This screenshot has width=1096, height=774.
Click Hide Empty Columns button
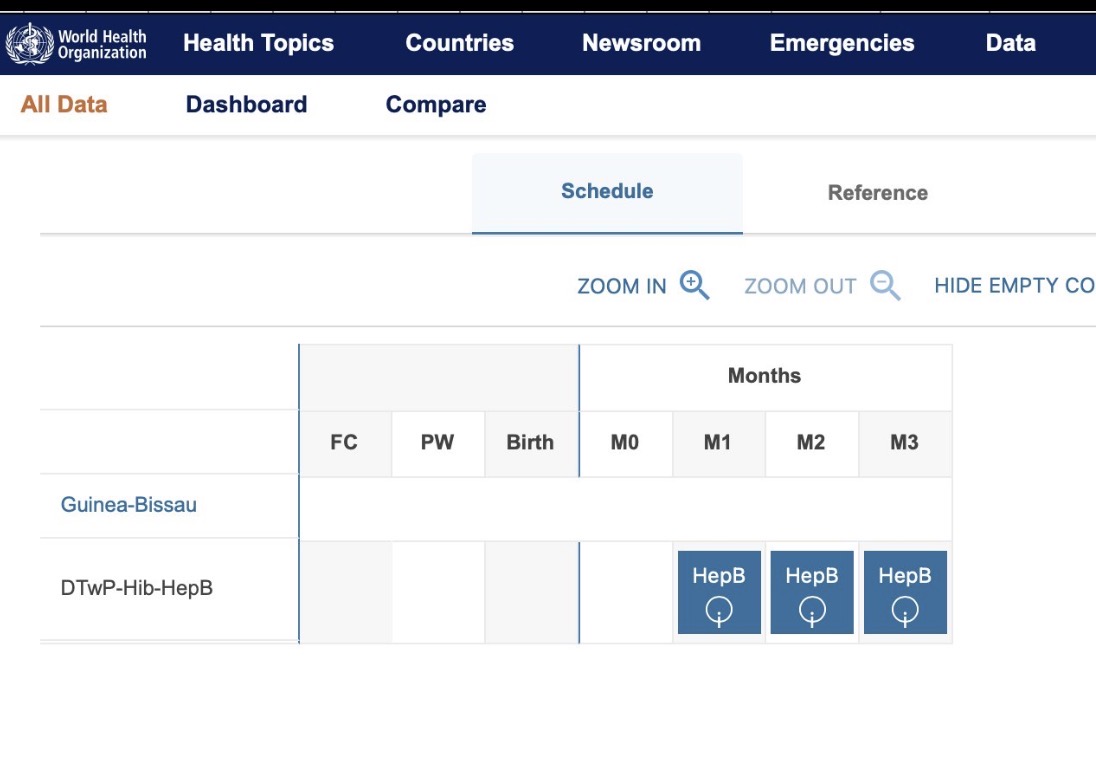1014,285
